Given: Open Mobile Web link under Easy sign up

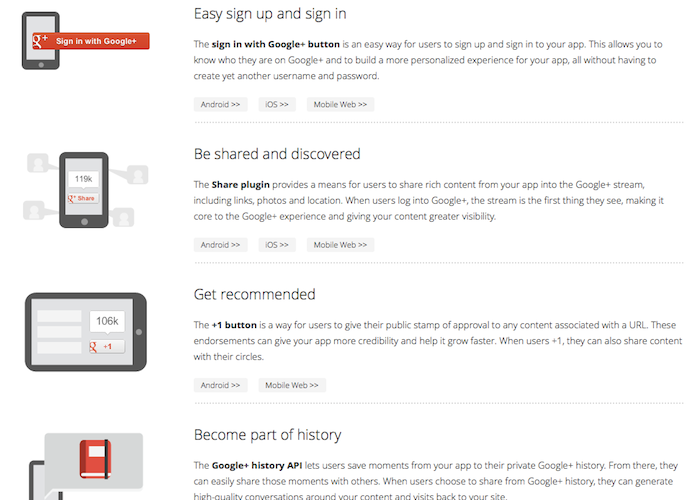Looking at the screenshot, I should (340, 104).
